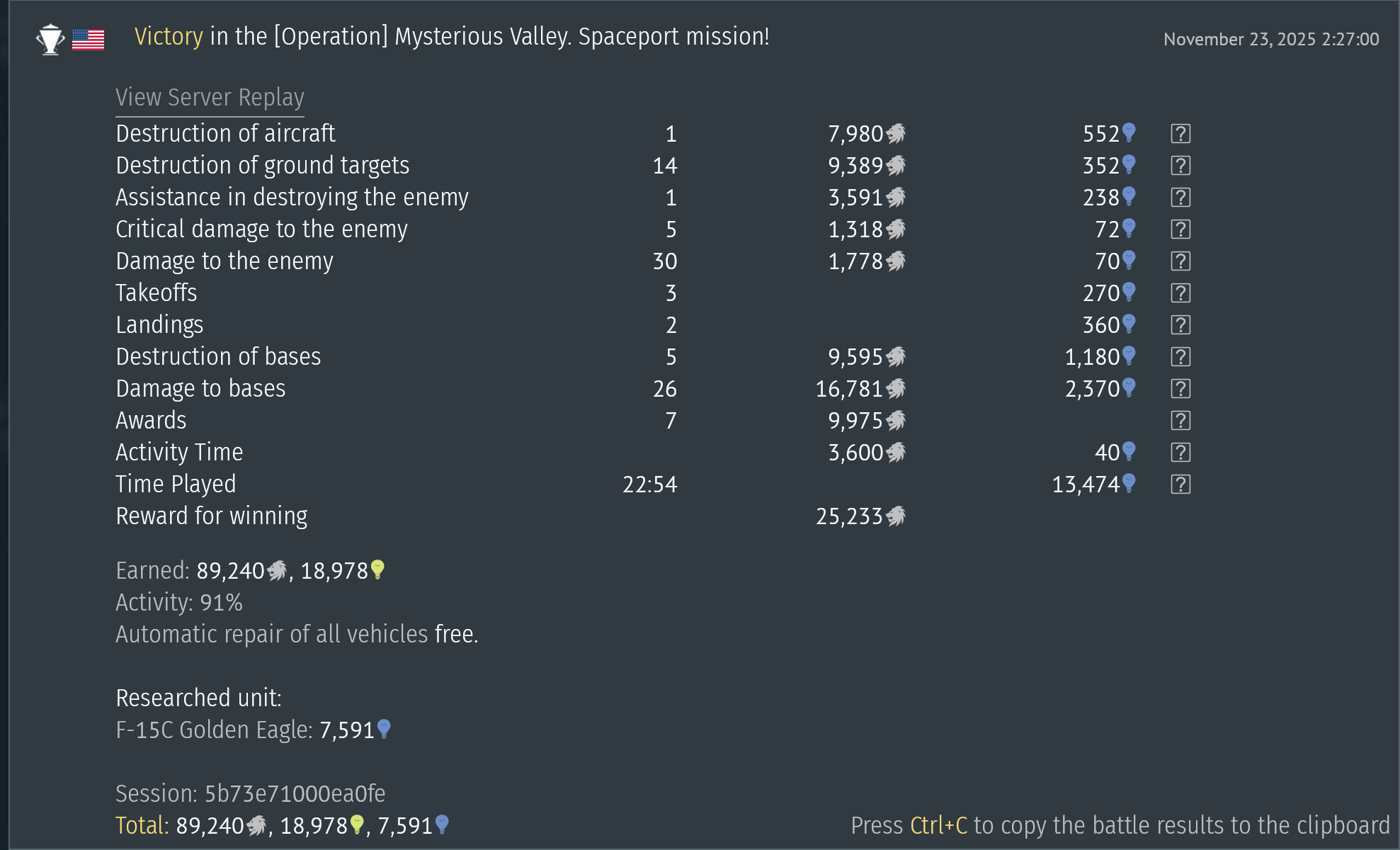Click the USA flag icon
Image resolution: width=1400 pixels, height=850 pixels.
click(x=88, y=39)
